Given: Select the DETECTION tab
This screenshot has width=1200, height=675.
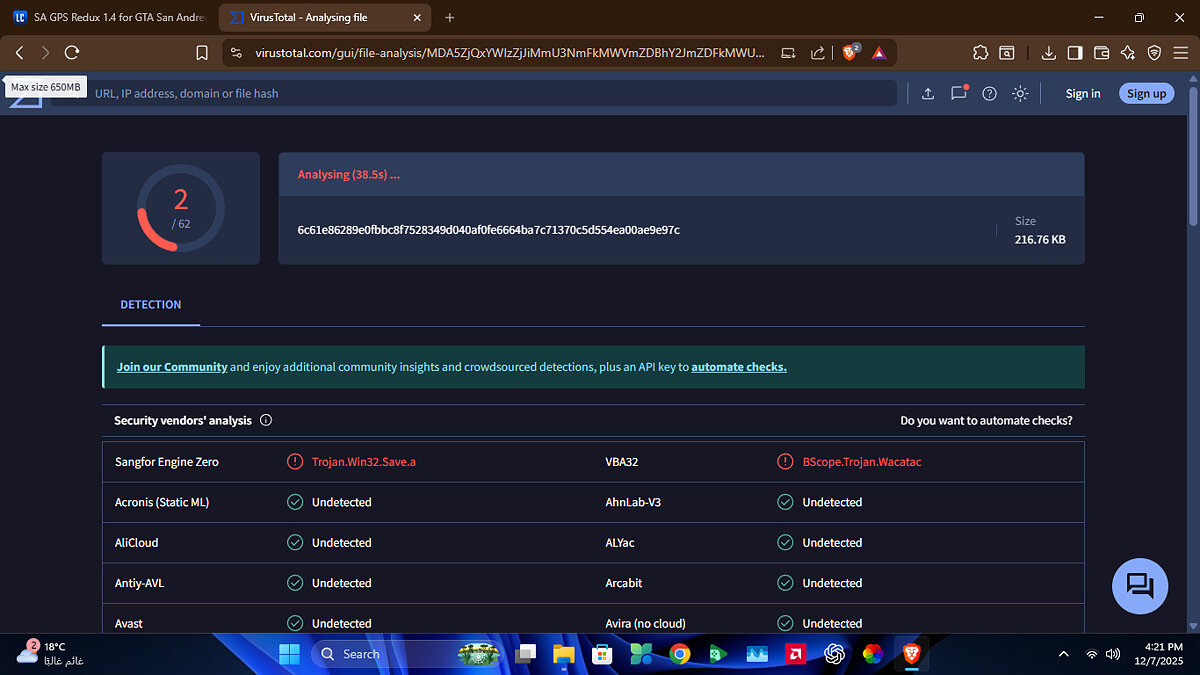Looking at the screenshot, I should pos(151,304).
